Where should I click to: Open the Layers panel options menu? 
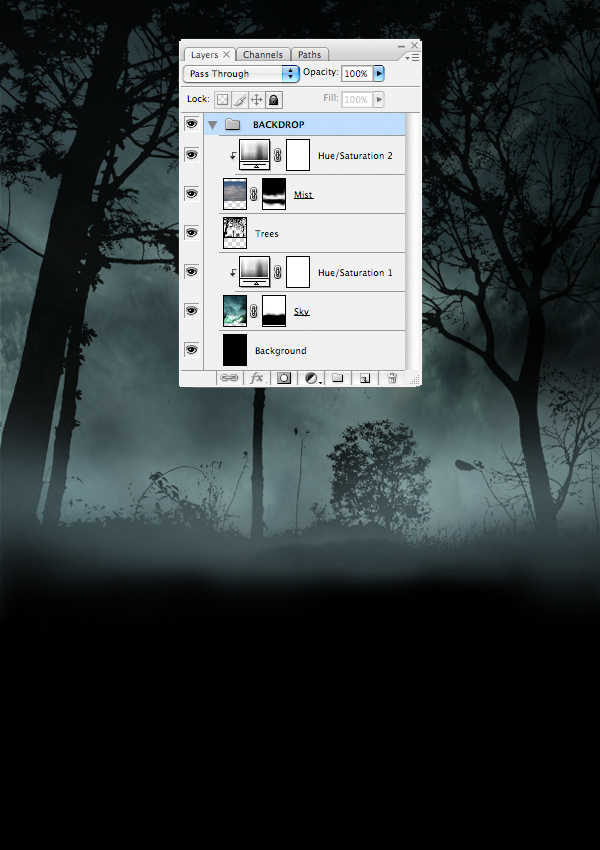[x=412, y=57]
